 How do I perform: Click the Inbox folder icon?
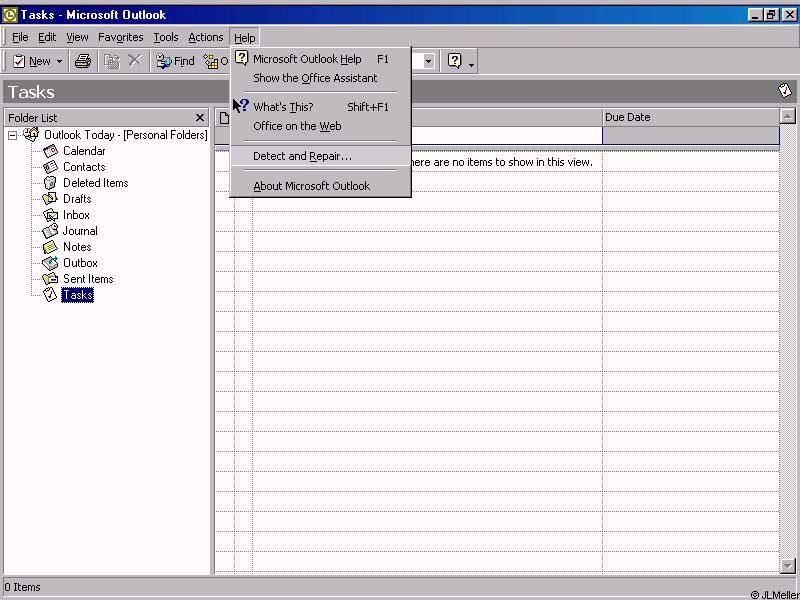click(50, 215)
